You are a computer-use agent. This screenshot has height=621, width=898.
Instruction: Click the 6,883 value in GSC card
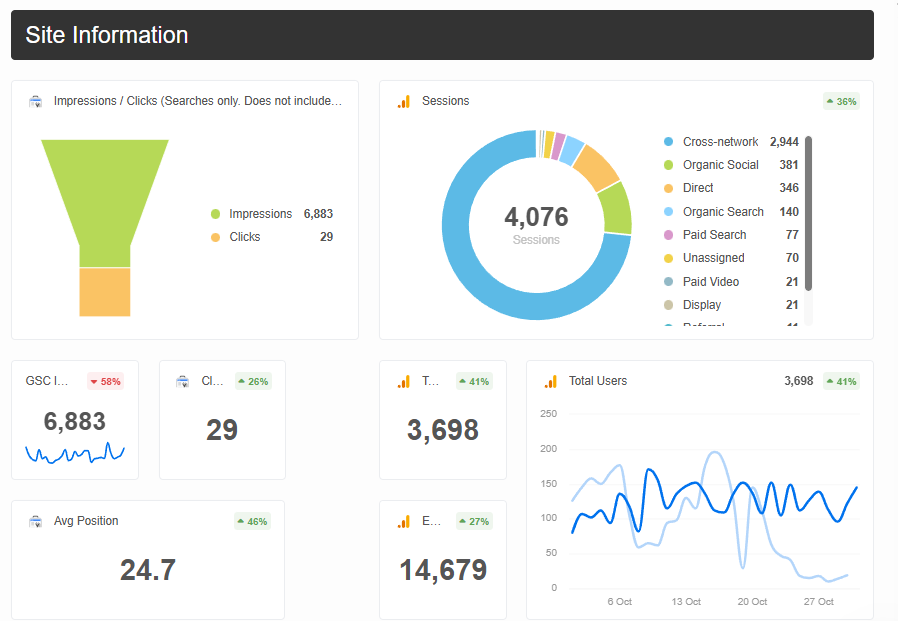coord(74,422)
